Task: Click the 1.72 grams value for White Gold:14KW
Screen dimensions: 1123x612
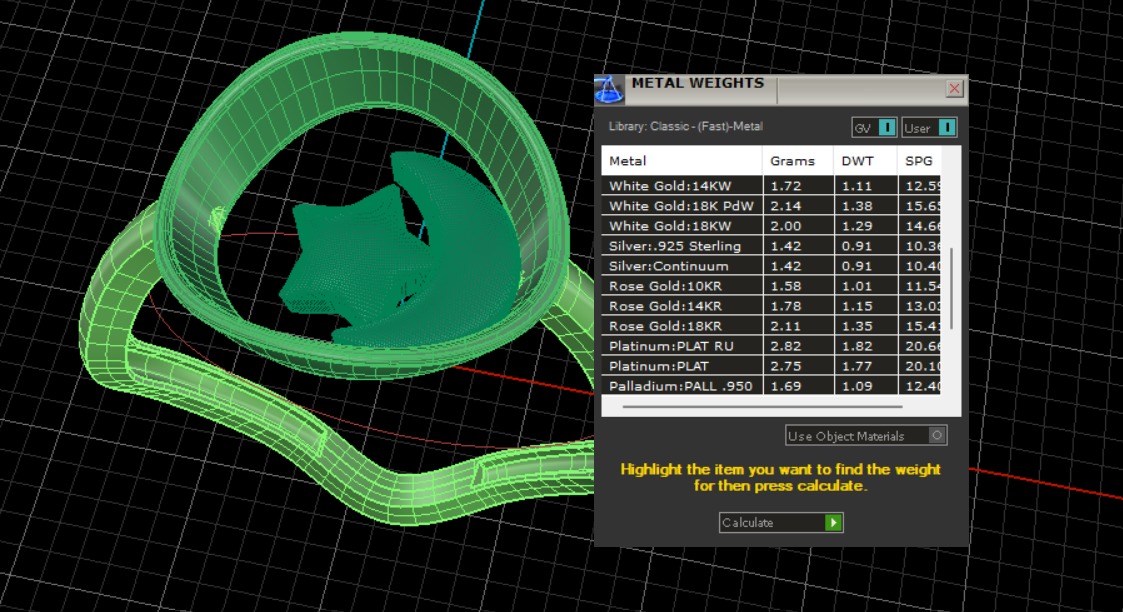Action: coord(786,185)
